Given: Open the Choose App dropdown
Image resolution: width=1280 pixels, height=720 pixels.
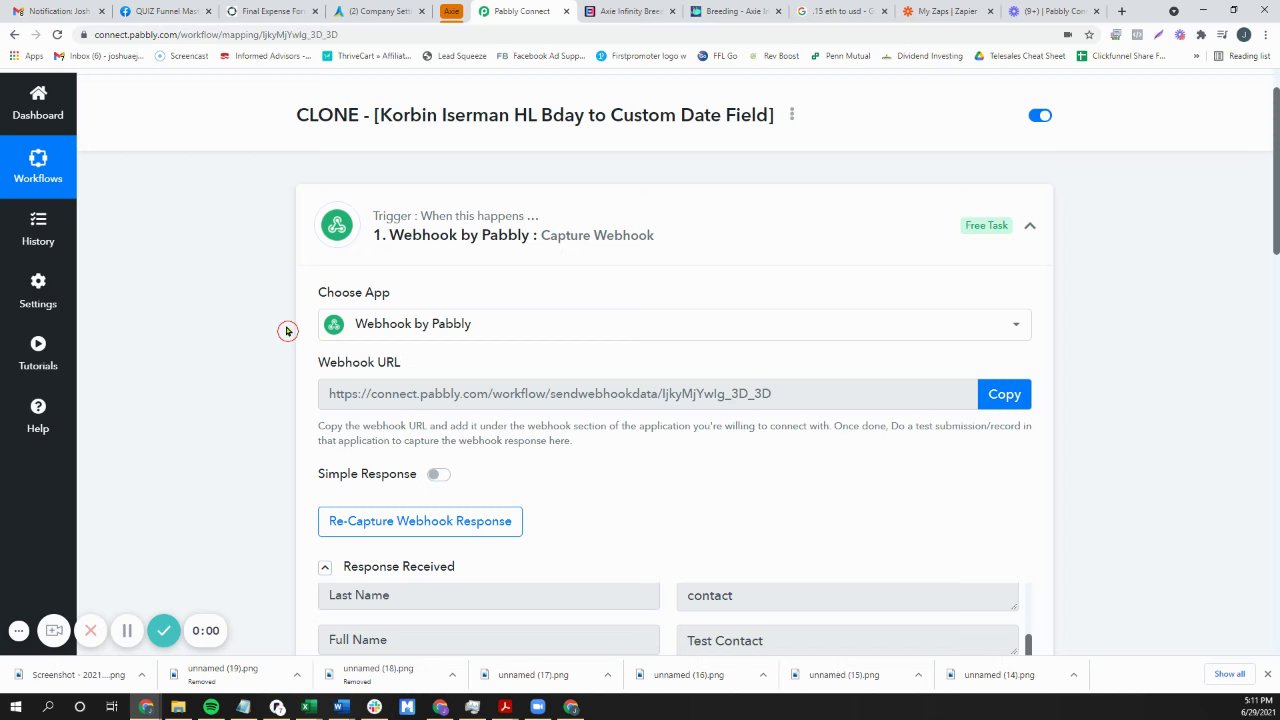Looking at the screenshot, I should (x=674, y=324).
